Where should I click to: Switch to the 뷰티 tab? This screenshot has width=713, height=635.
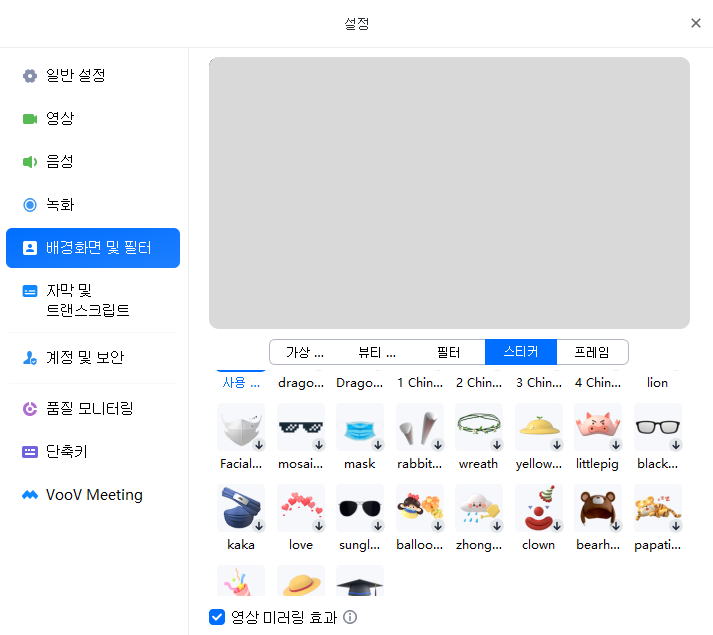click(377, 352)
